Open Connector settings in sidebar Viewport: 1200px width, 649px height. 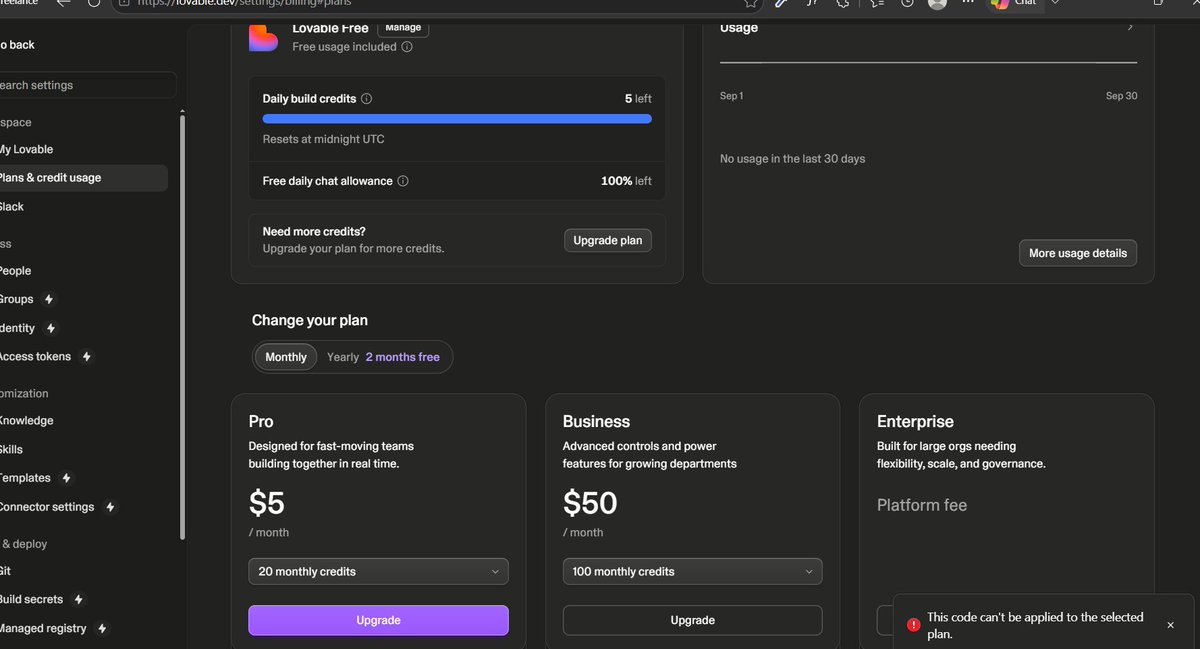pyautogui.click(x=47, y=507)
